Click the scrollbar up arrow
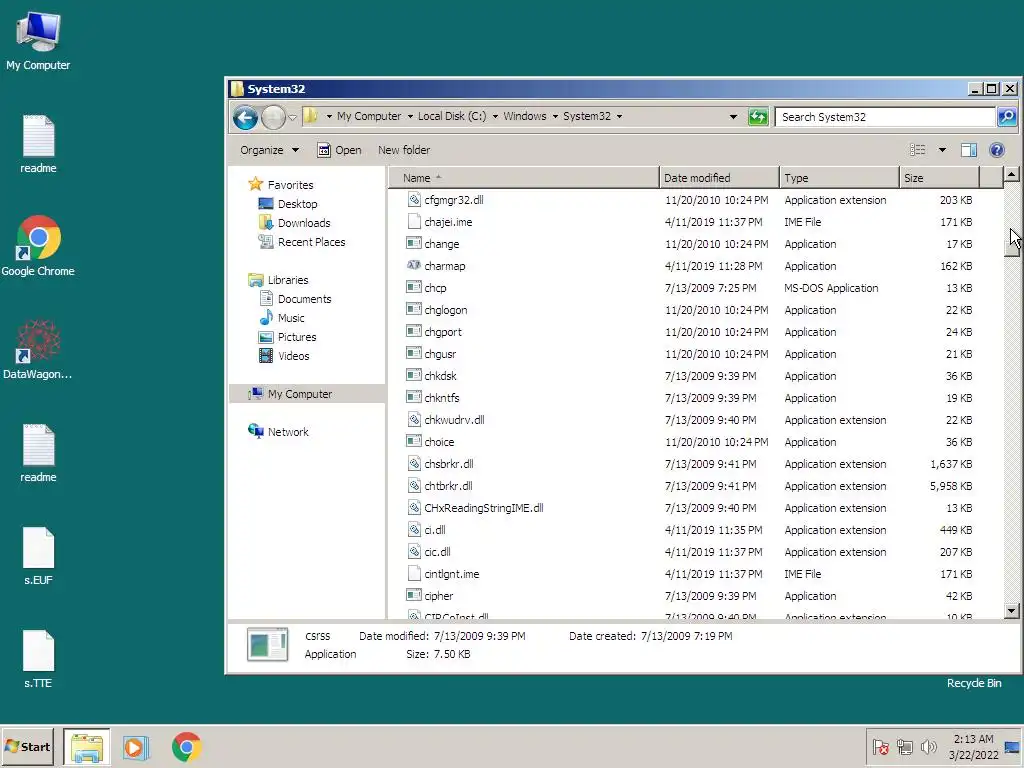This screenshot has width=1024, height=768. [1012, 174]
